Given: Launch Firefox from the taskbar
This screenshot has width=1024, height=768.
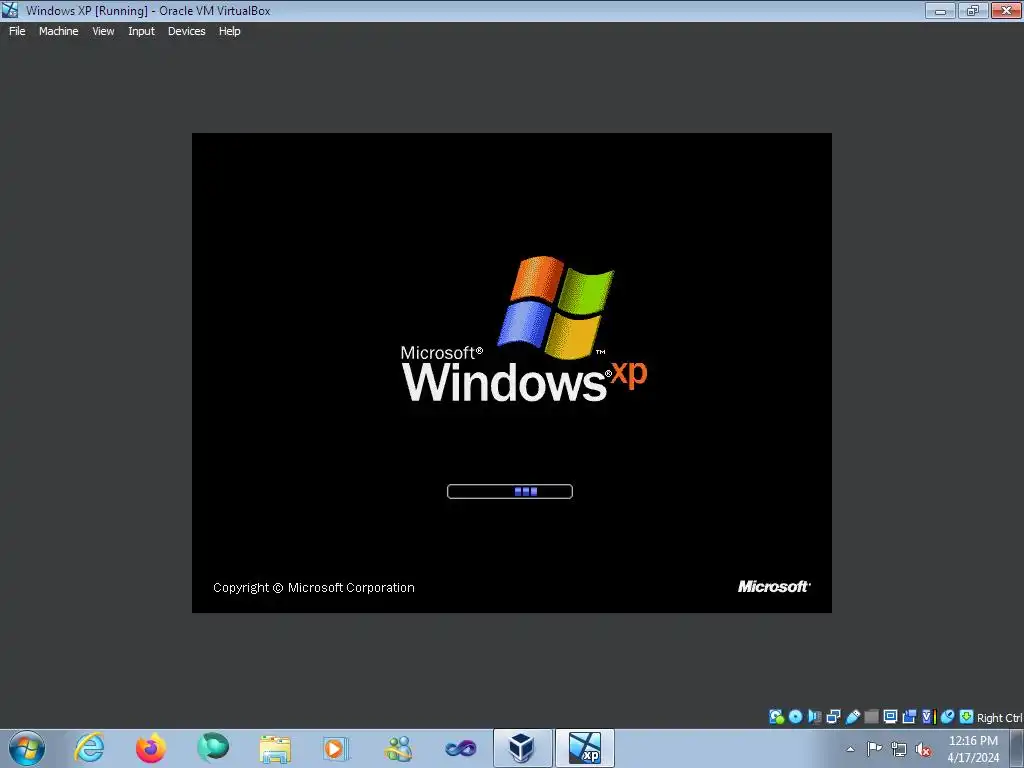Looking at the screenshot, I should 151,748.
